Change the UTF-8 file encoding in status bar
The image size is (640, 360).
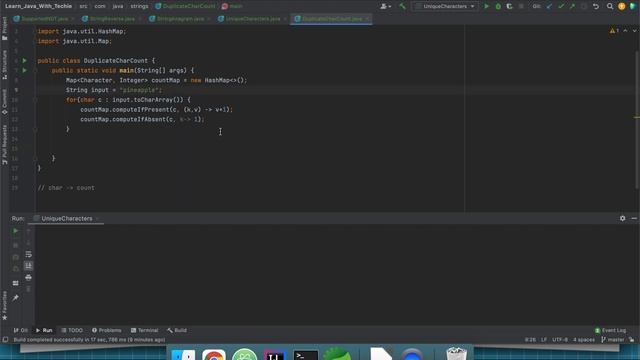(560, 340)
